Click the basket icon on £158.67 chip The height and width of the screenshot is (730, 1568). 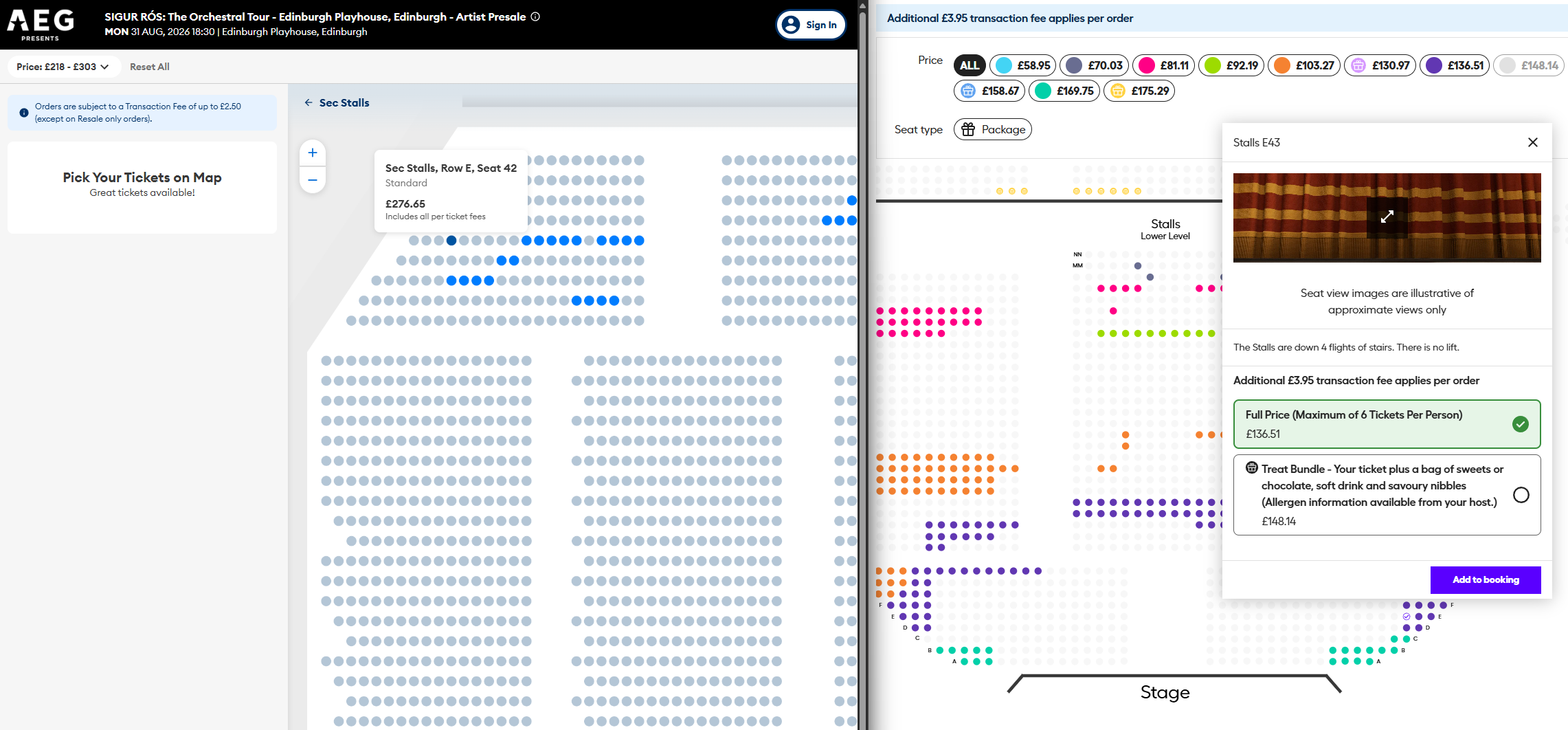click(968, 91)
